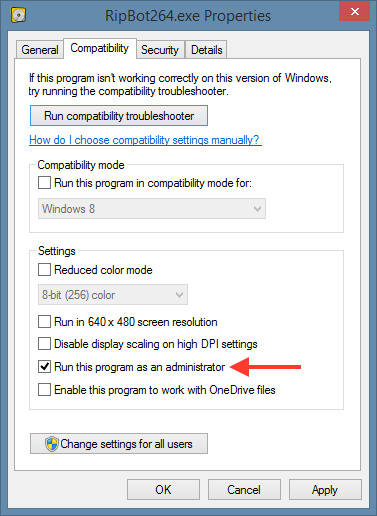Click Run compatibility troubleshooter button

click(119, 116)
